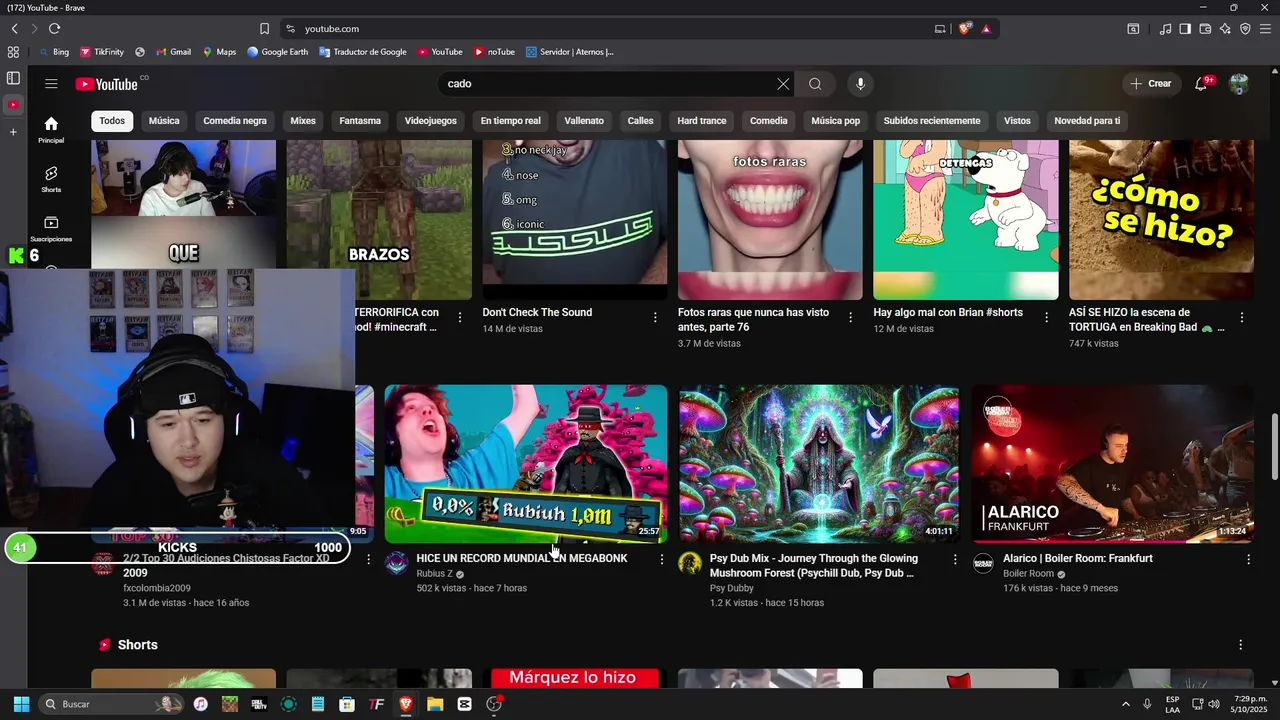Click the search field containing cado
Screen dimensions: 1280x720
click(x=610, y=84)
